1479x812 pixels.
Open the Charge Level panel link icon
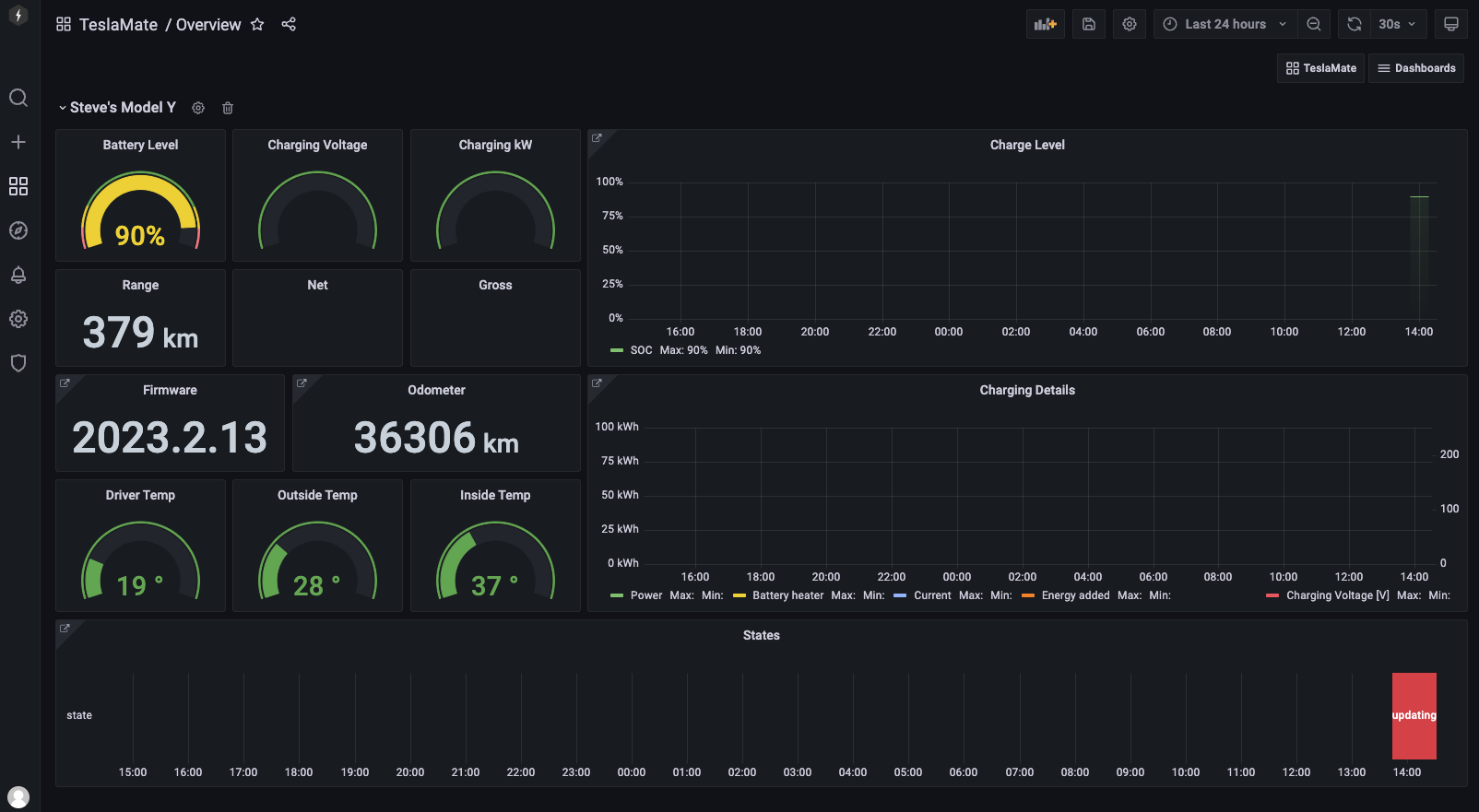[597, 138]
